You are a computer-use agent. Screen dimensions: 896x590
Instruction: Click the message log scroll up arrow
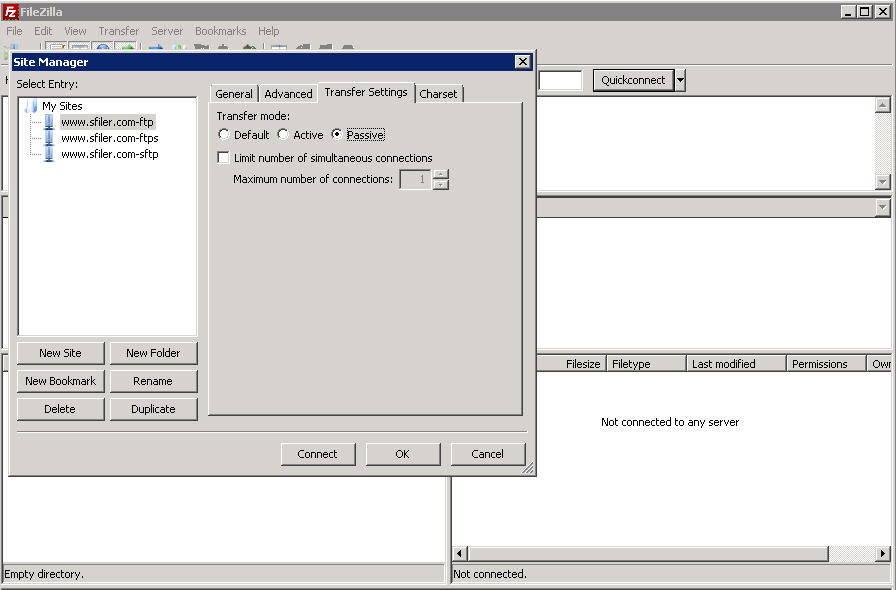click(x=883, y=105)
